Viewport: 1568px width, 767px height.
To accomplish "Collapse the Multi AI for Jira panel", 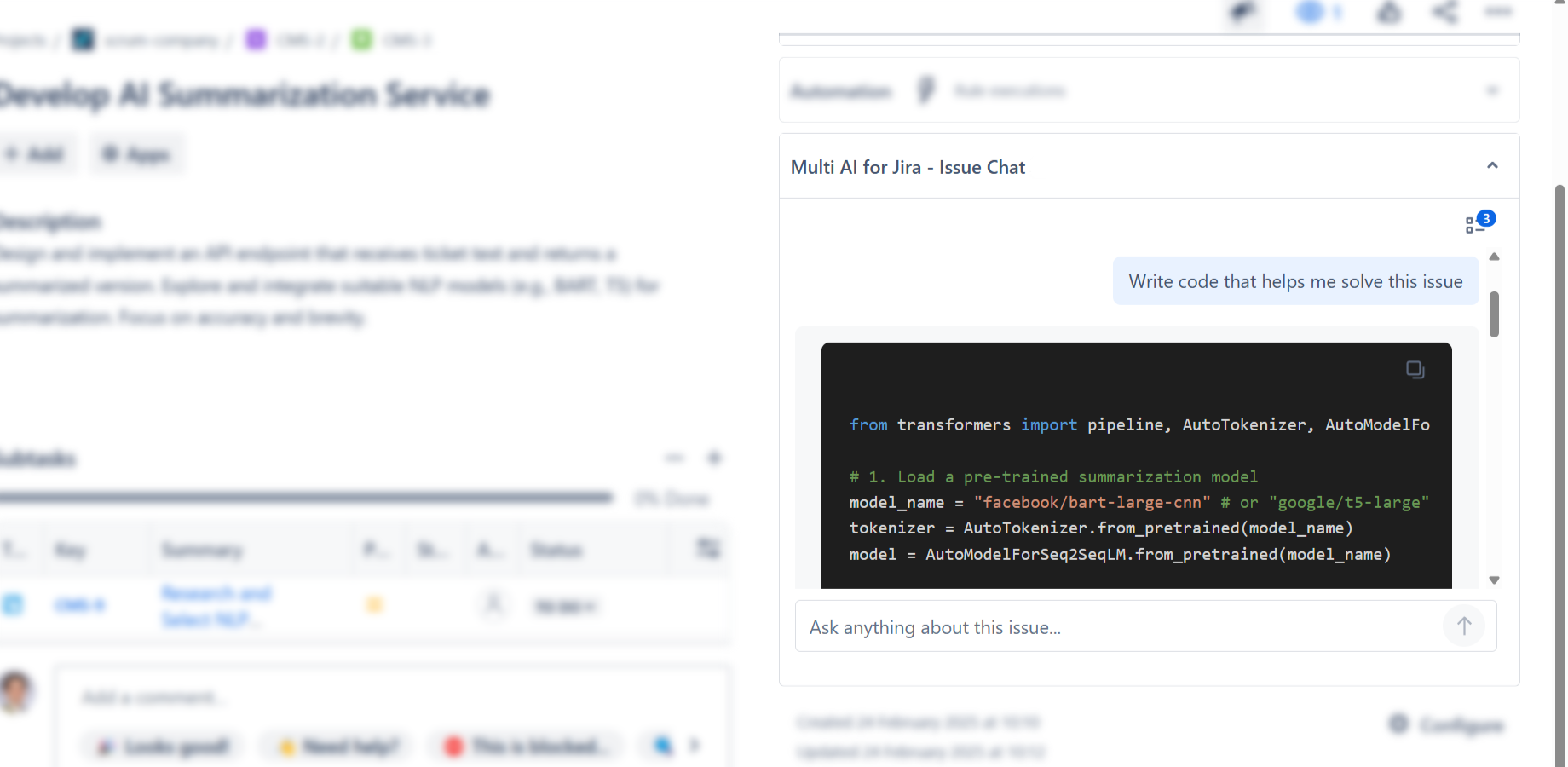I will (x=1492, y=166).
